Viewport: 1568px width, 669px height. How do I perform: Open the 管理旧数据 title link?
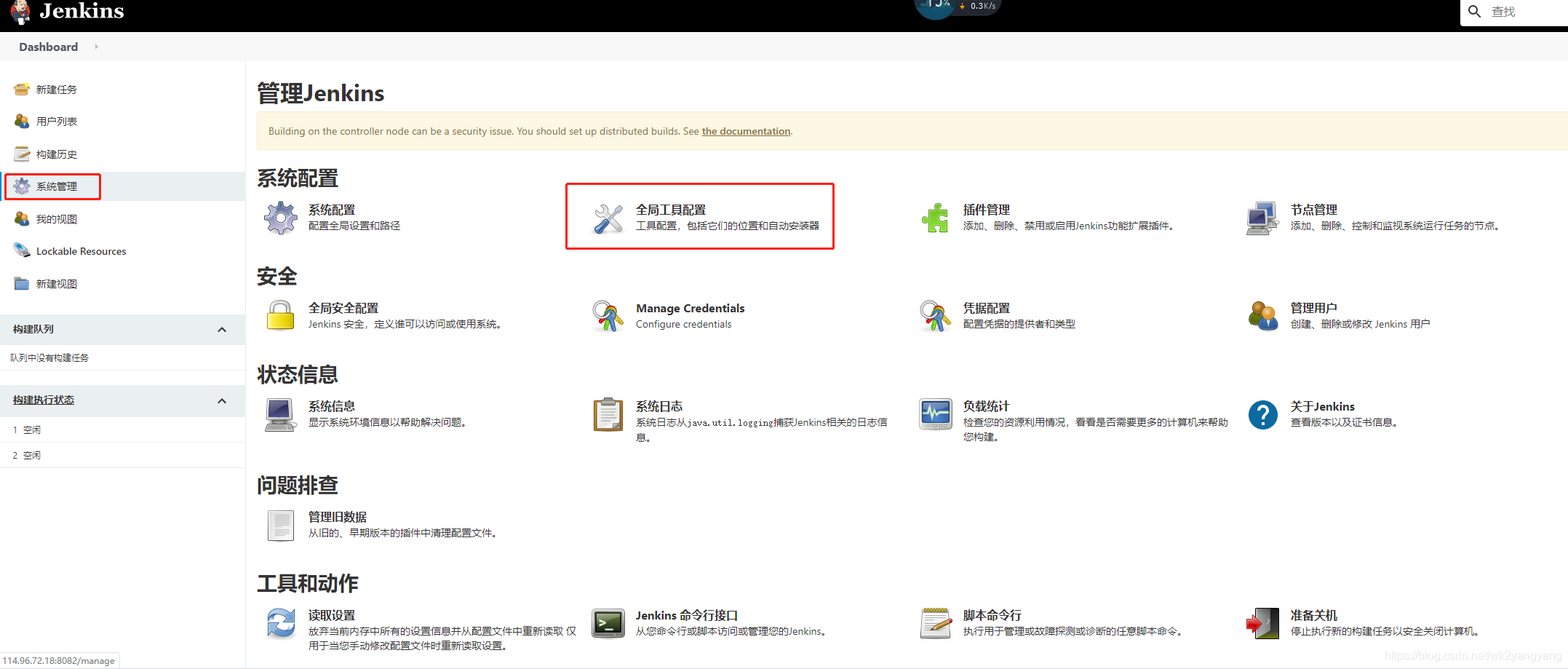pos(337,517)
